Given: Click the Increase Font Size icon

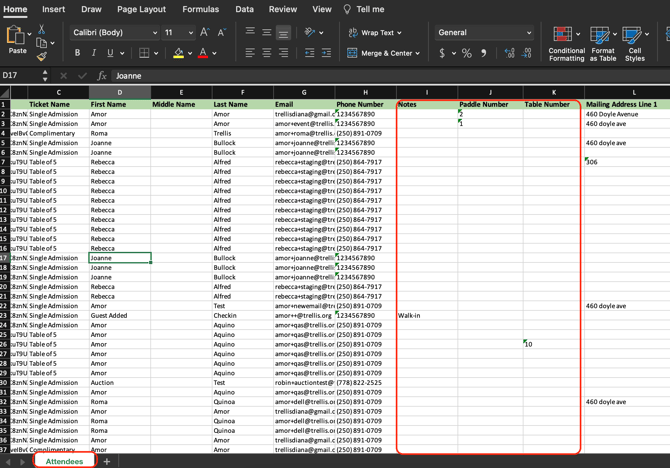Looking at the screenshot, I should [205, 33].
